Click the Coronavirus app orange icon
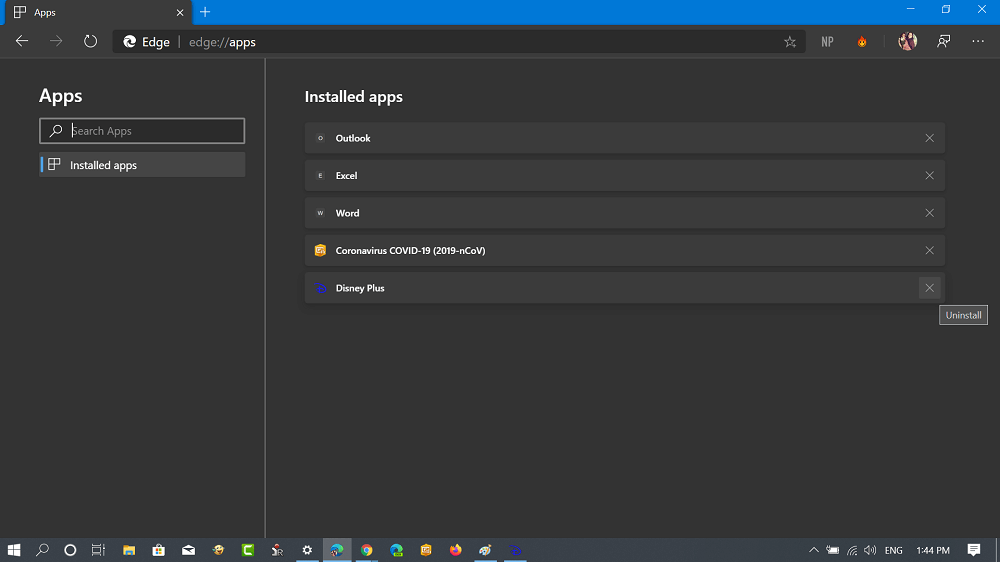Image resolution: width=1000 pixels, height=562 pixels. click(x=320, y=251)
